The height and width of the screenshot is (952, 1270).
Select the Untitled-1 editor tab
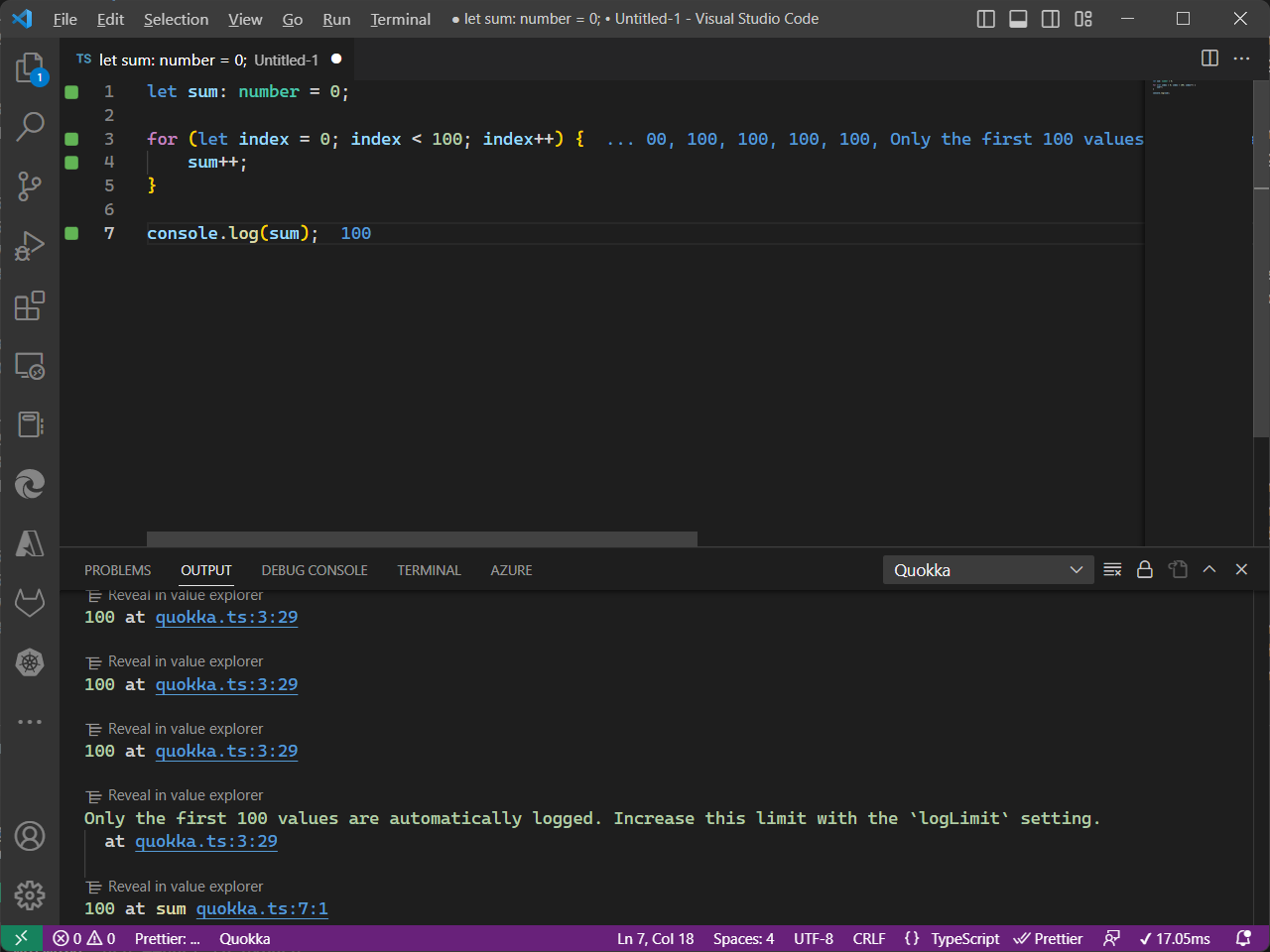(208, 59)
